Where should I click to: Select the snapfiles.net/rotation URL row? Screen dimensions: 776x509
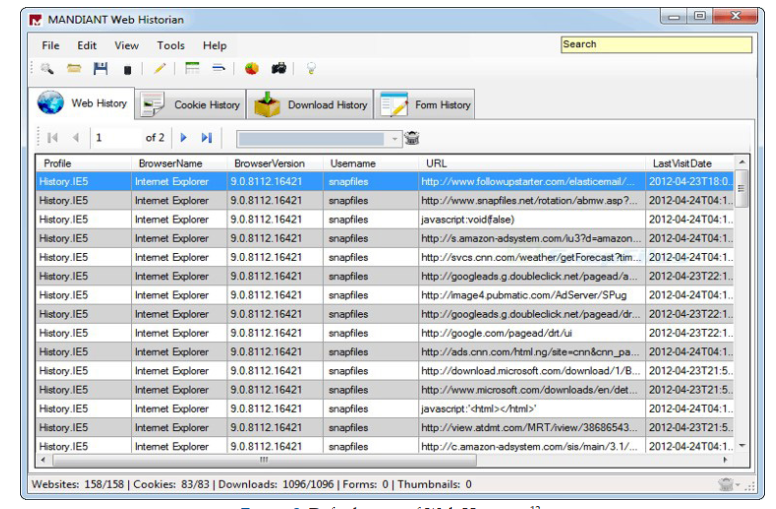[385, 200]
